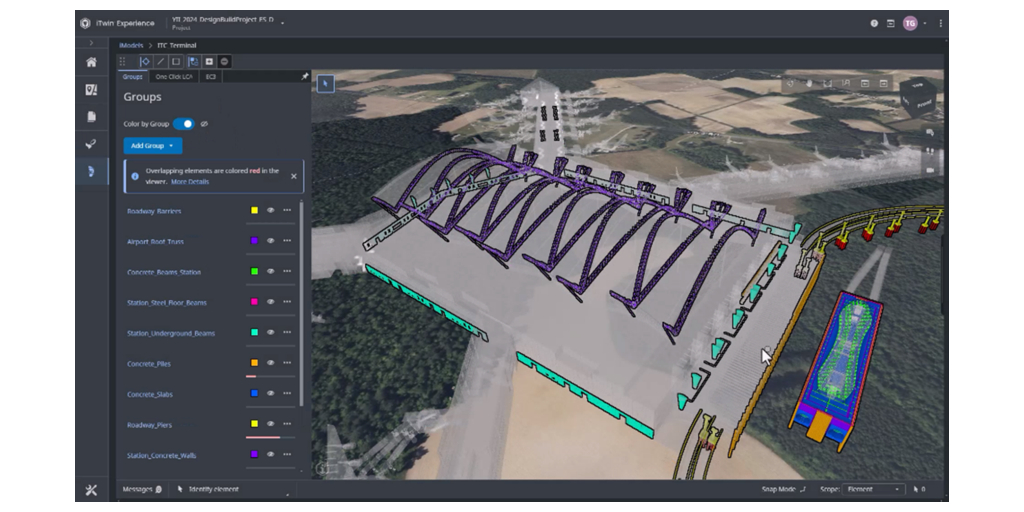The image size is (1024, 512).
Task: Toggle visibility of Concrete_Slabs group
Action: pos(270,394)
